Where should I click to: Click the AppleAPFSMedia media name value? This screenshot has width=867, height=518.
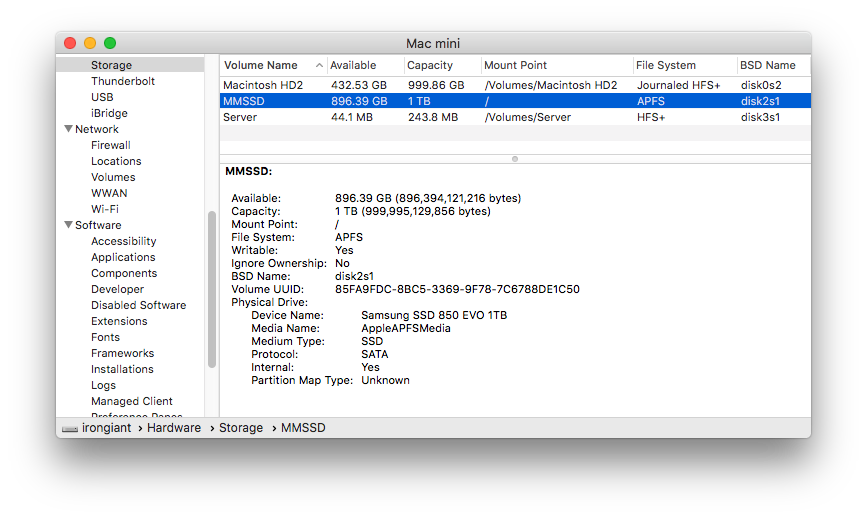[406, 328]
